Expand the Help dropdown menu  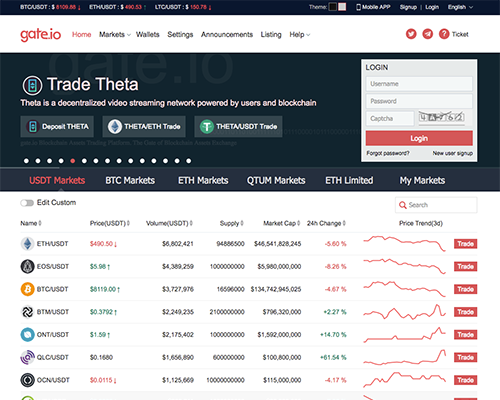click(x=300, y=34)
